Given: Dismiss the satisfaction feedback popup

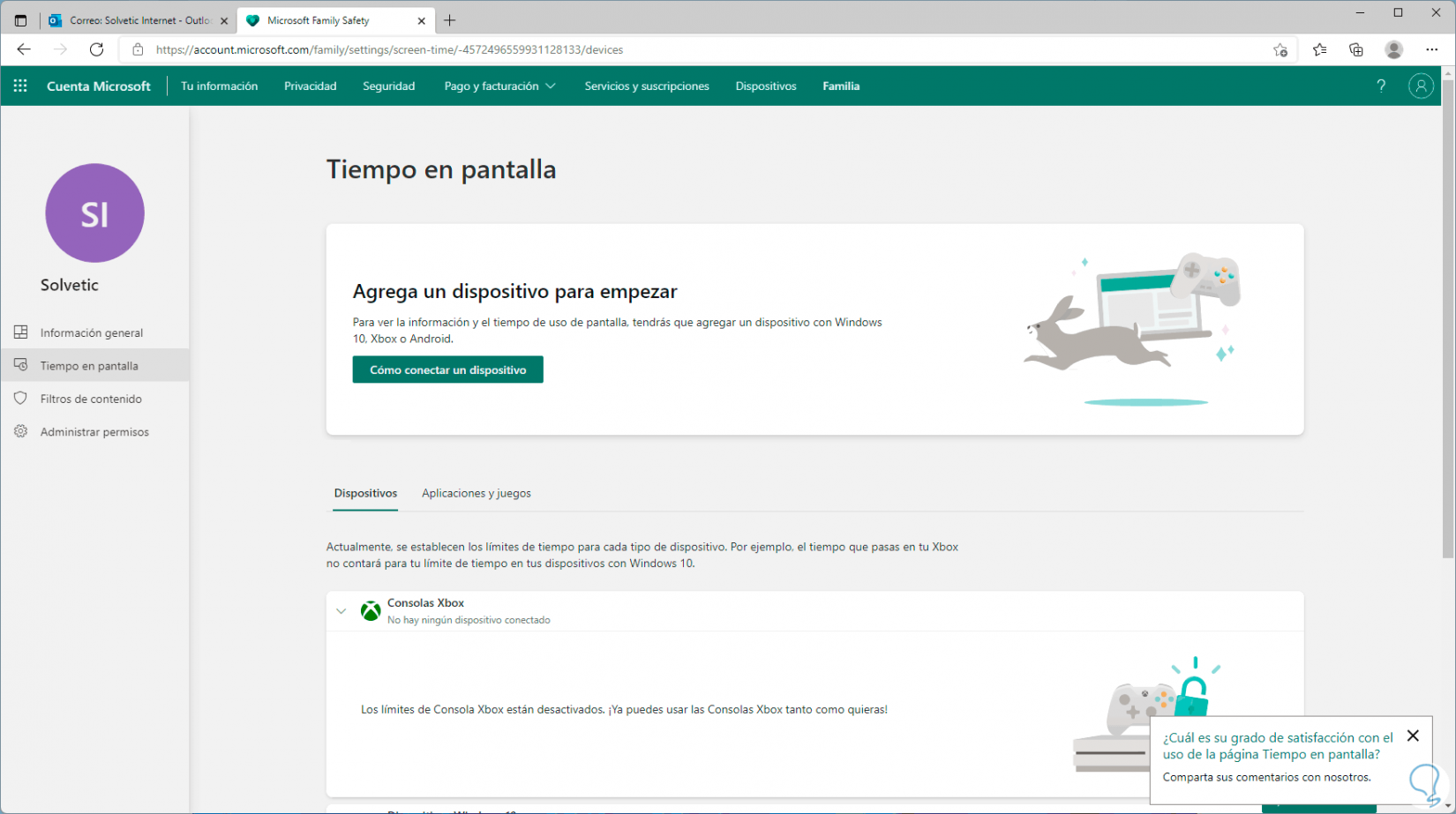Looking at the screenshot, I should coord(1413,736).
